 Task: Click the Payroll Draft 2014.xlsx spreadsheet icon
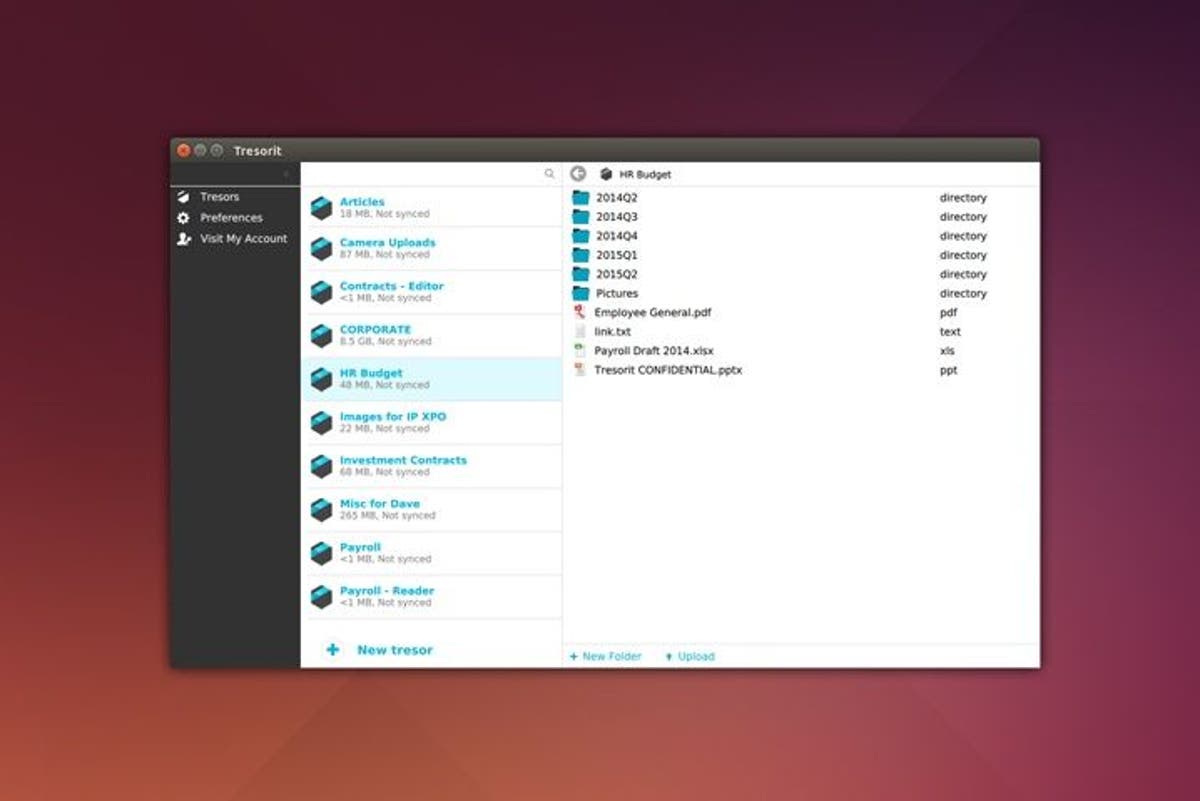579,350
